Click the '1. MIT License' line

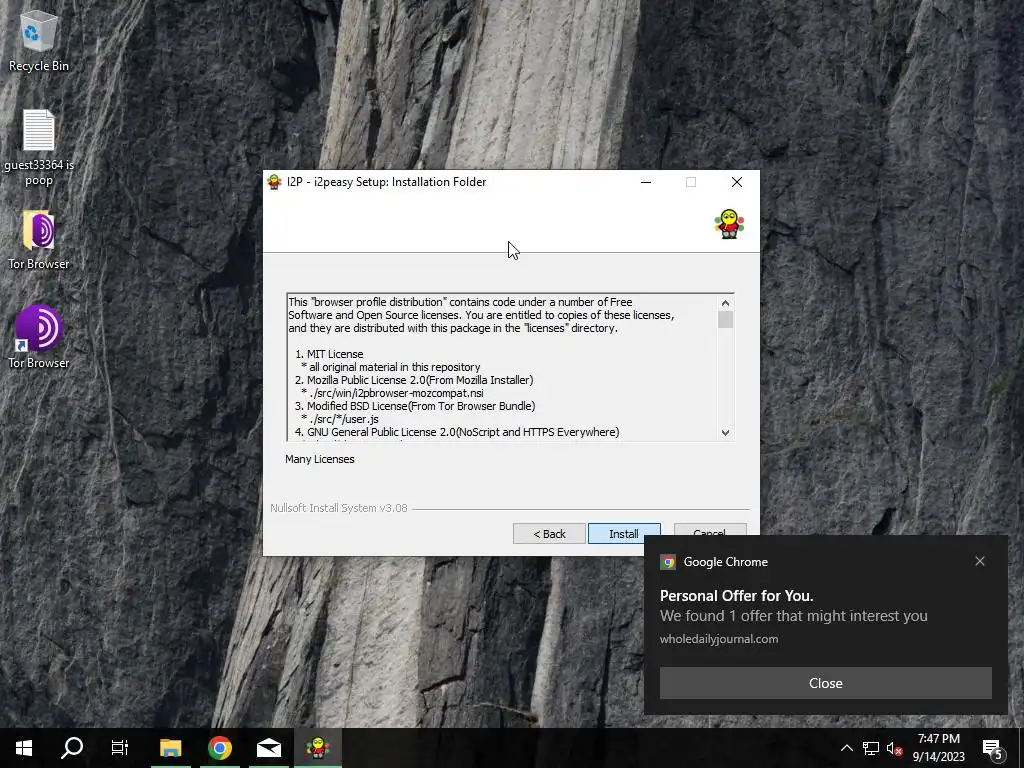click(328, 354)
